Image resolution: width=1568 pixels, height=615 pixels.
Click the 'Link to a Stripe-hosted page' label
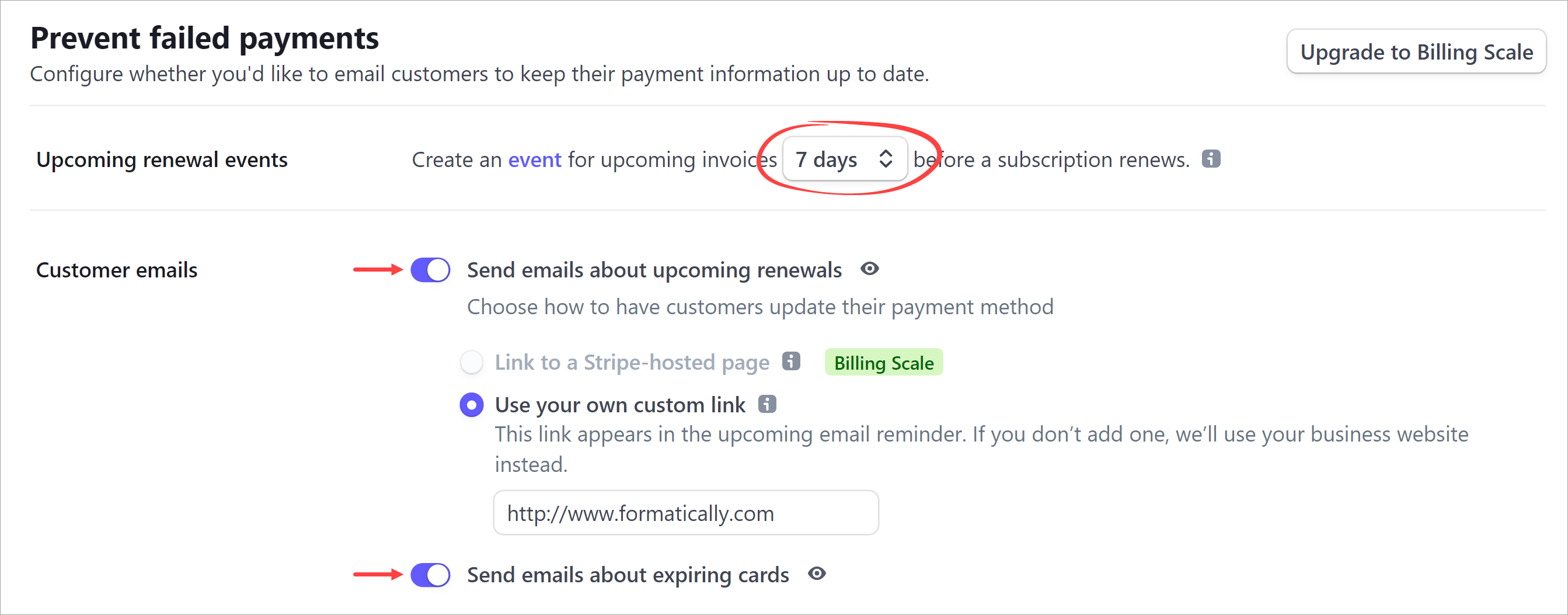point(632,363)
